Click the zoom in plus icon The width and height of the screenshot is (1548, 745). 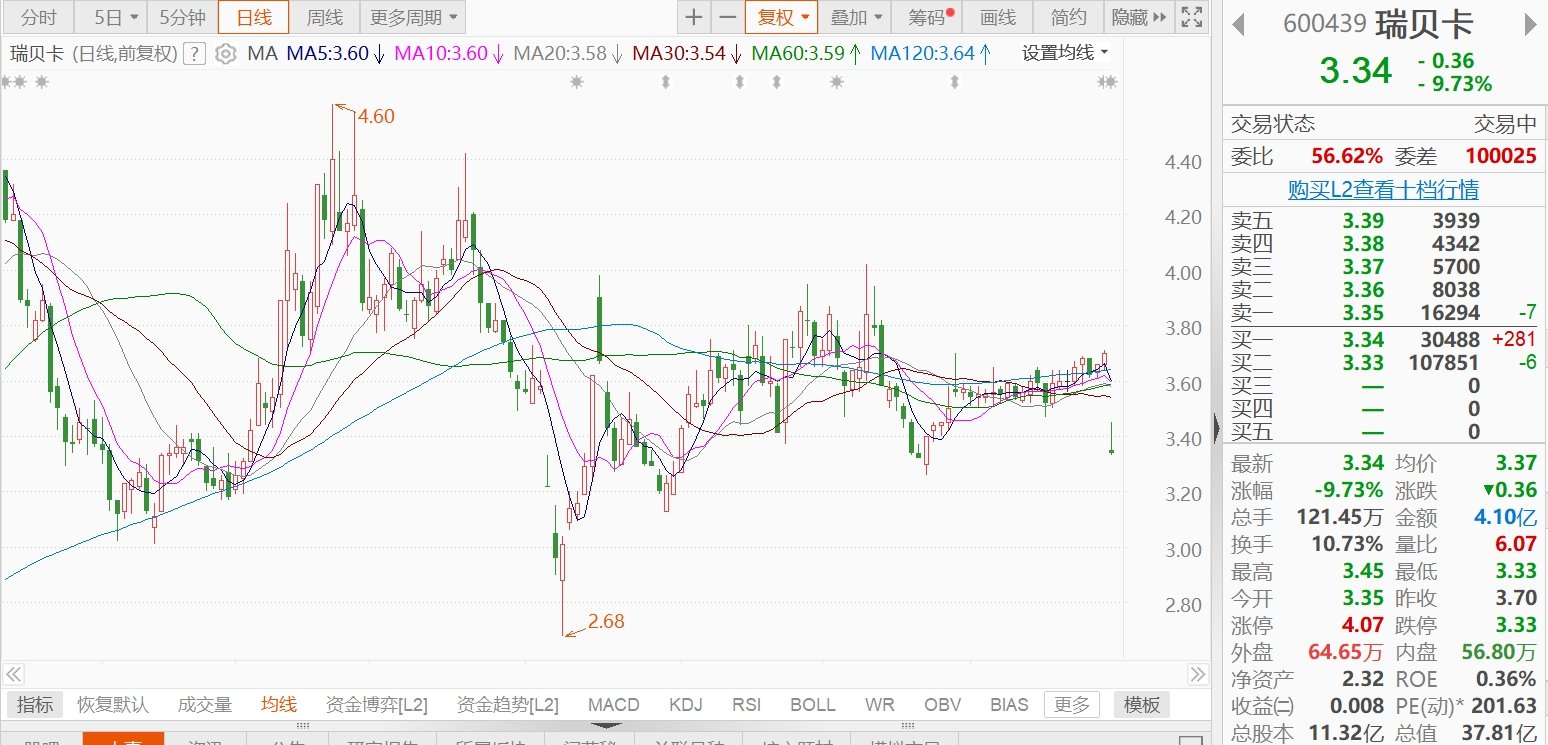coord(694,17)
